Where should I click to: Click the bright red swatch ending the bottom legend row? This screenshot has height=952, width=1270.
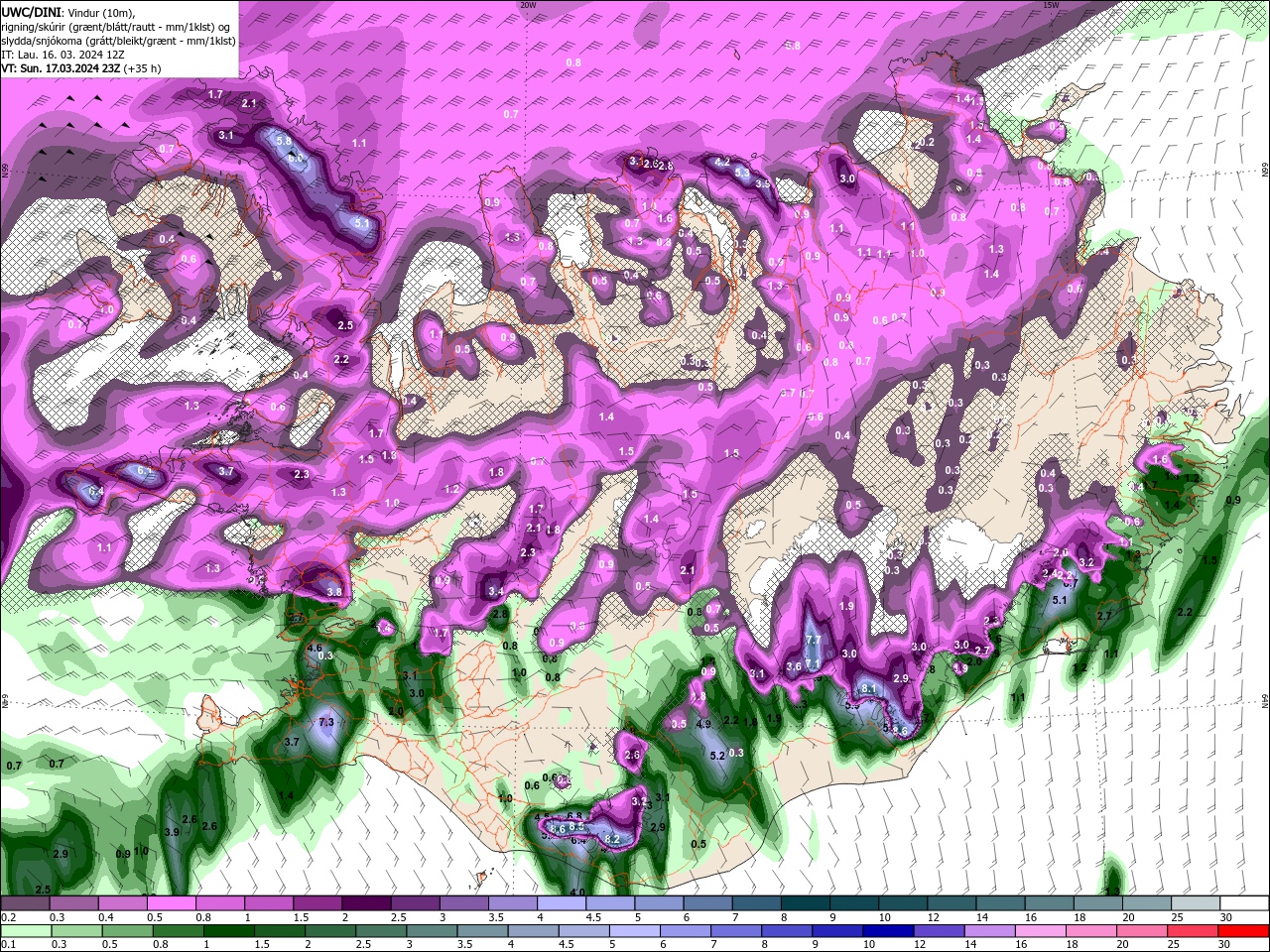[x=1243, y=931]
